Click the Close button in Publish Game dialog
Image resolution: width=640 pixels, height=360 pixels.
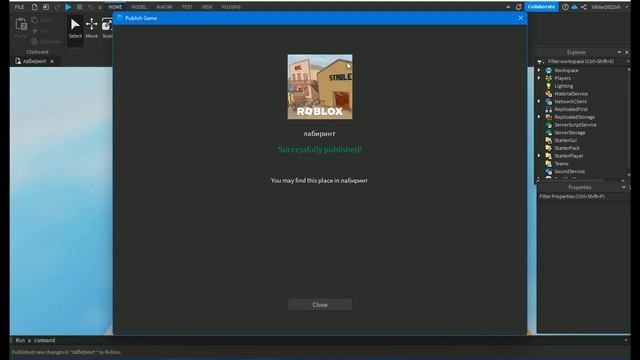pos(320,304)
